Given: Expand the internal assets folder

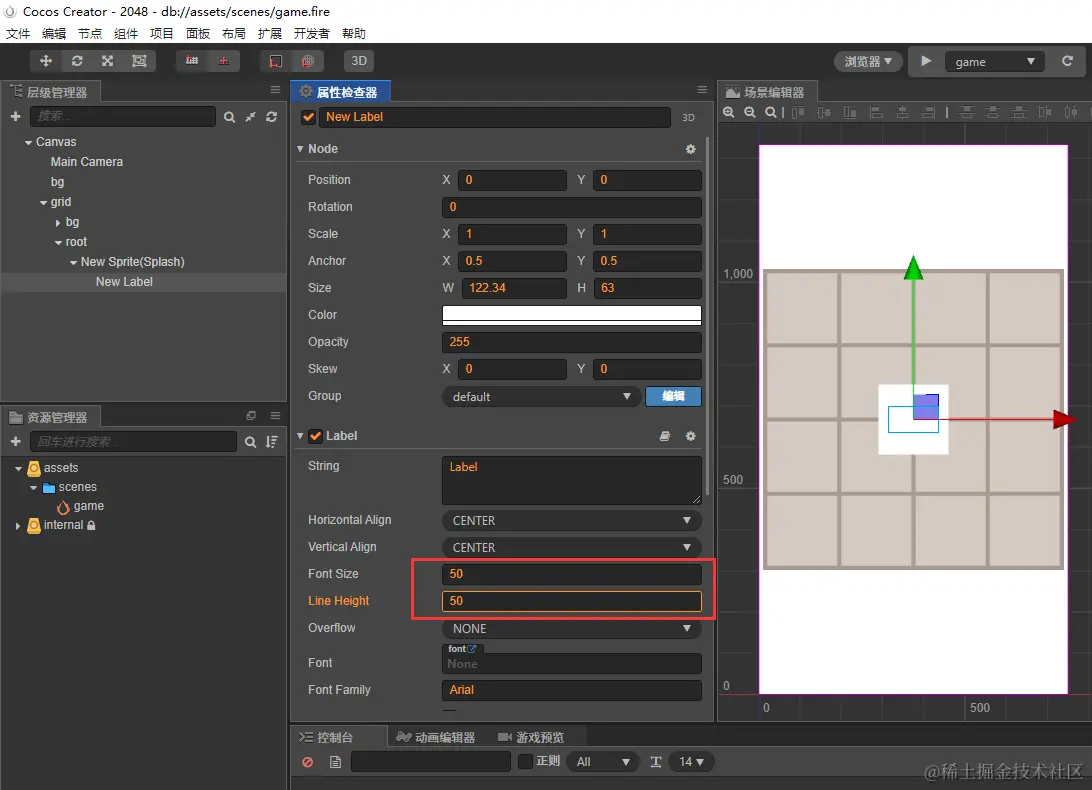Looking at the screenshot, I should (18, 526).
